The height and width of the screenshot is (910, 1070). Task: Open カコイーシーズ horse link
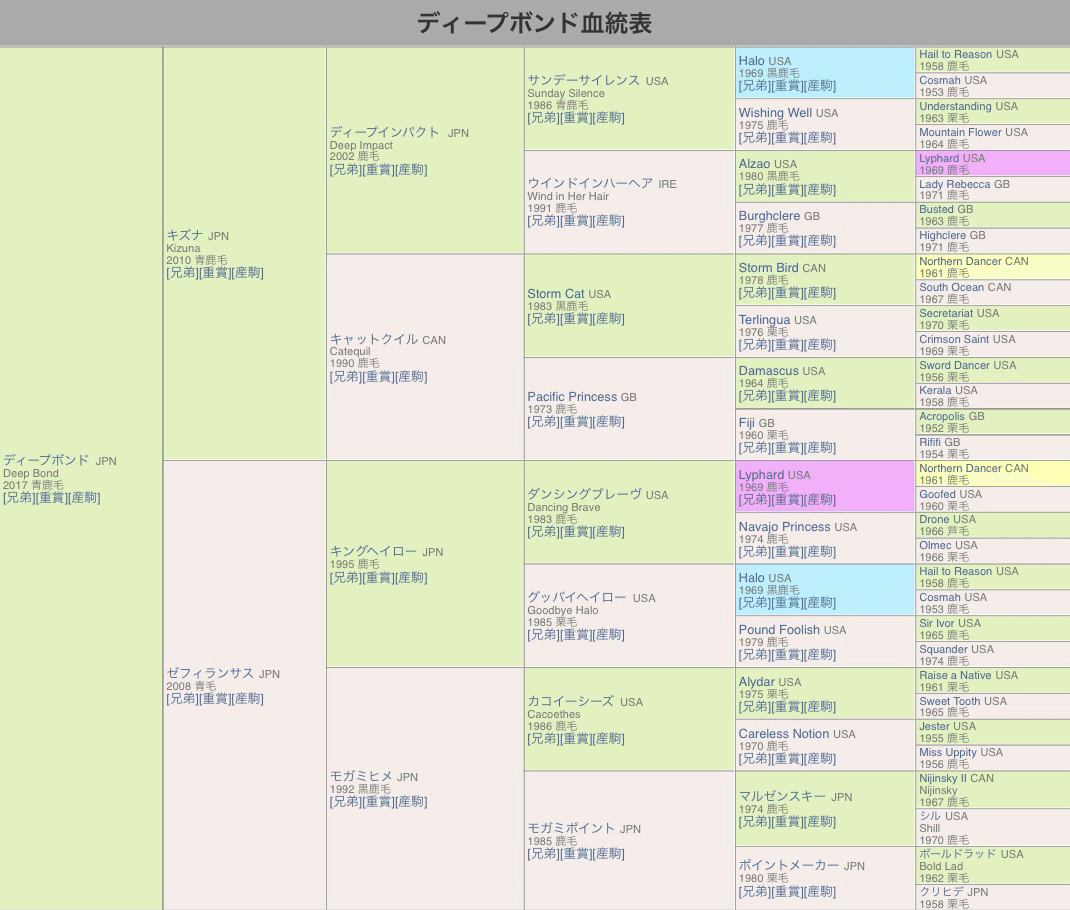pyautogui.click(x=570, y=701)
